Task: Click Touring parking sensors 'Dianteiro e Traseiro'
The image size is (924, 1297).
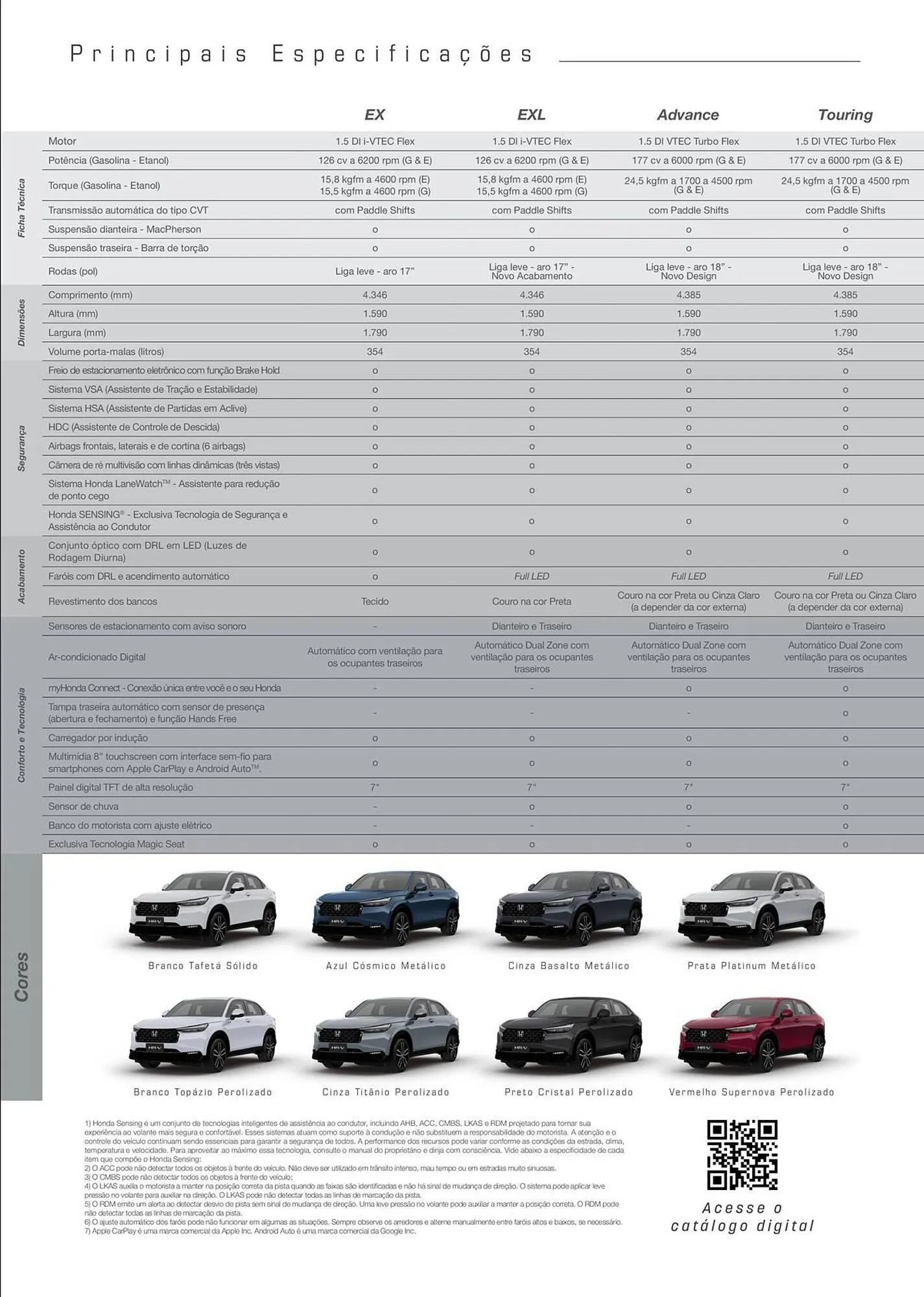Action: (x=845, y=626)
